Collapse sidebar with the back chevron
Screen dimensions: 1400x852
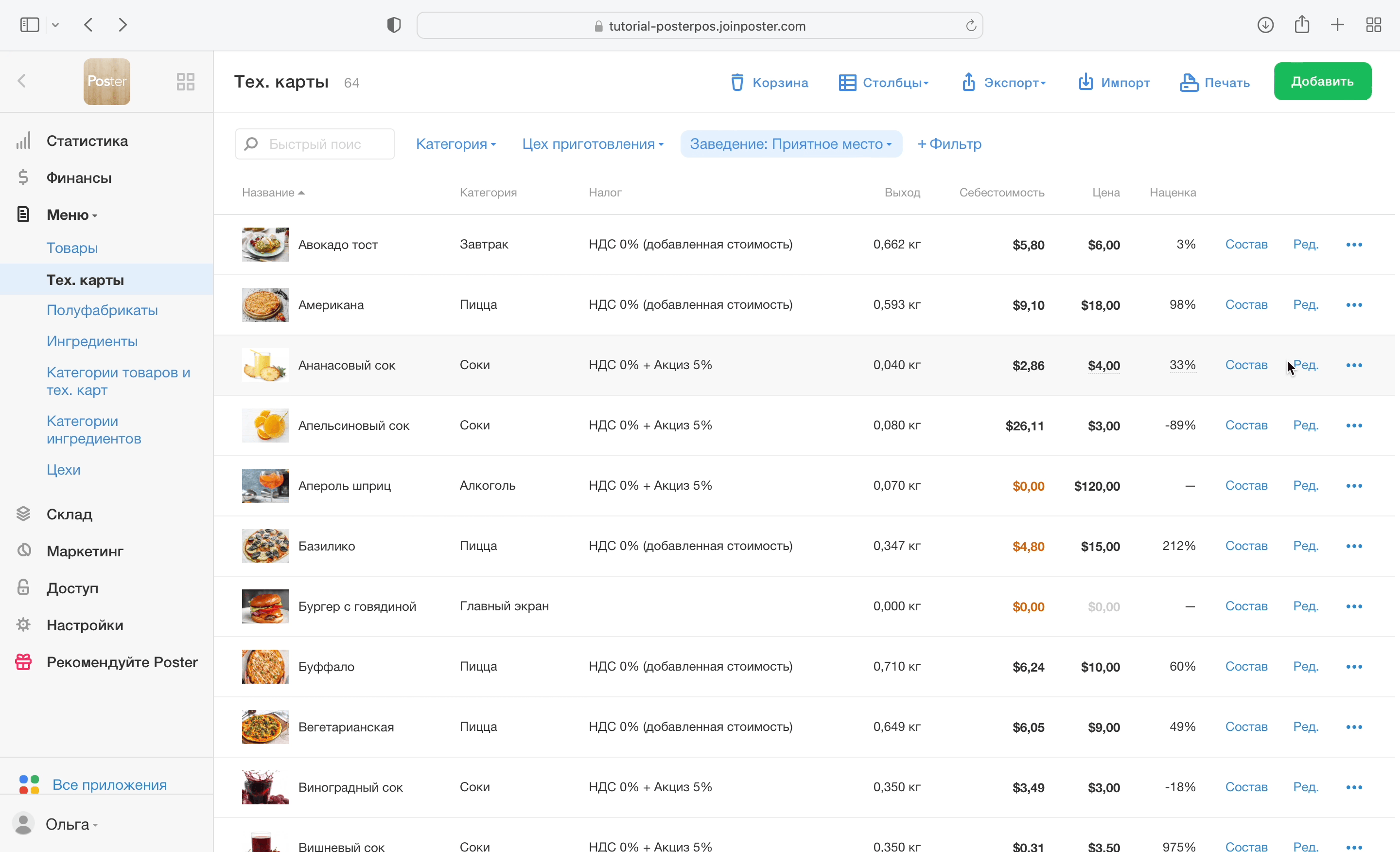(22, 81)
